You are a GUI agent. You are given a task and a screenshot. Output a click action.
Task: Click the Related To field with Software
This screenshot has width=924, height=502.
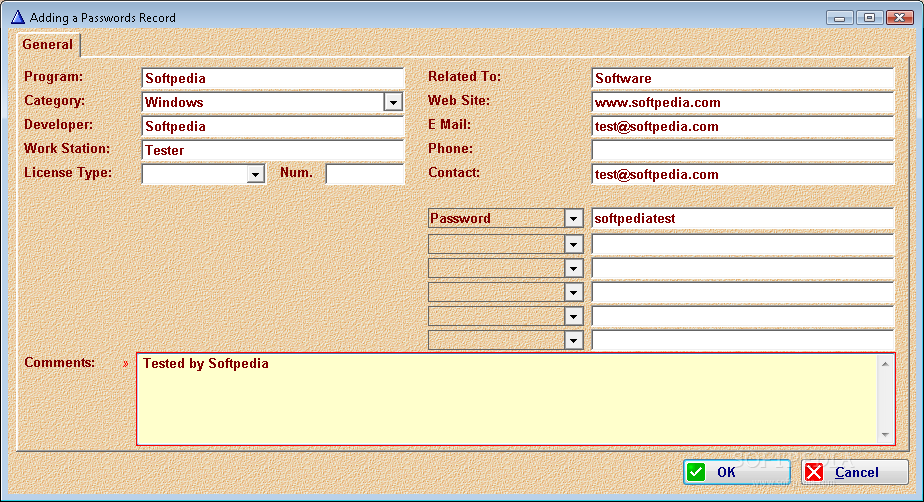click(x=742, y=78)
